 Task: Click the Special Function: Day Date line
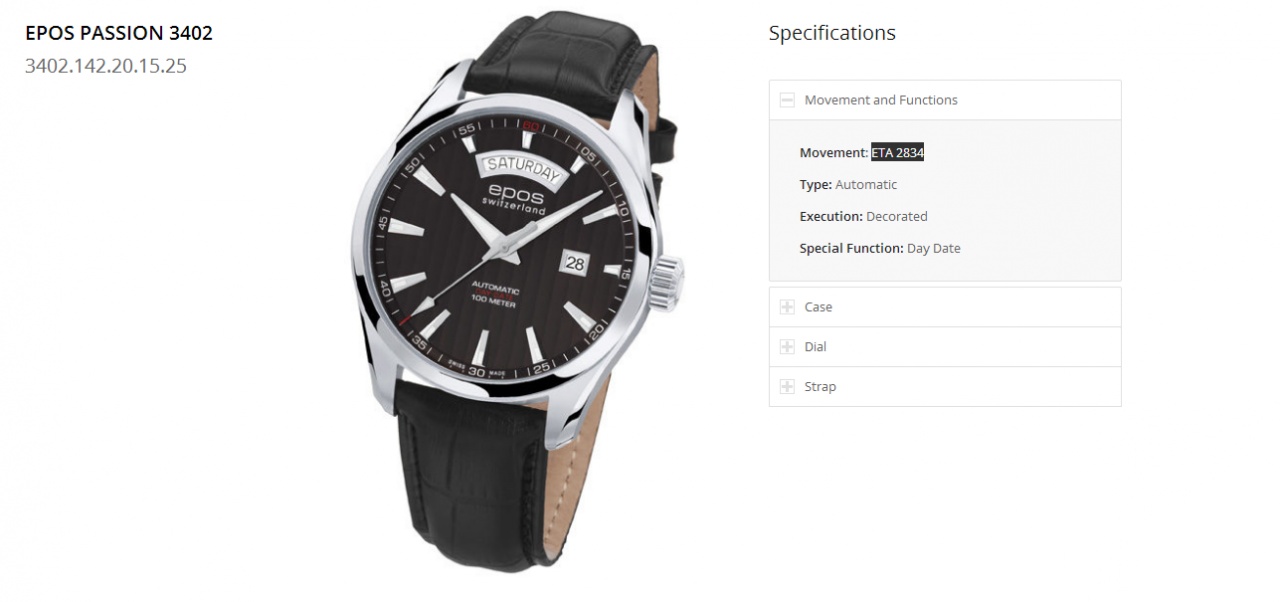point(880,249)
